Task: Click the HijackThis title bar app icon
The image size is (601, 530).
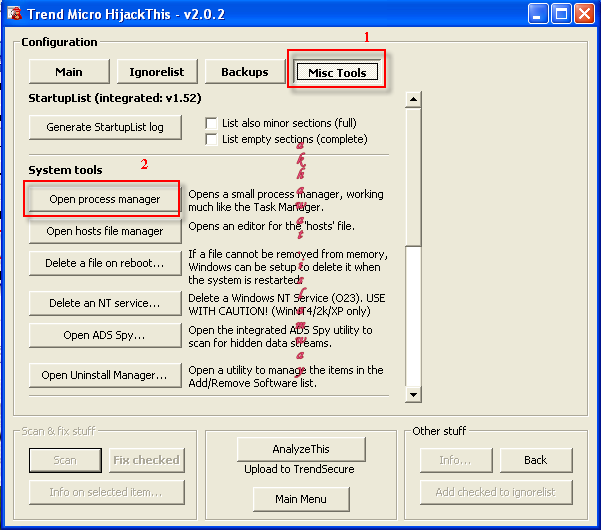Action: tap(15, 14)
